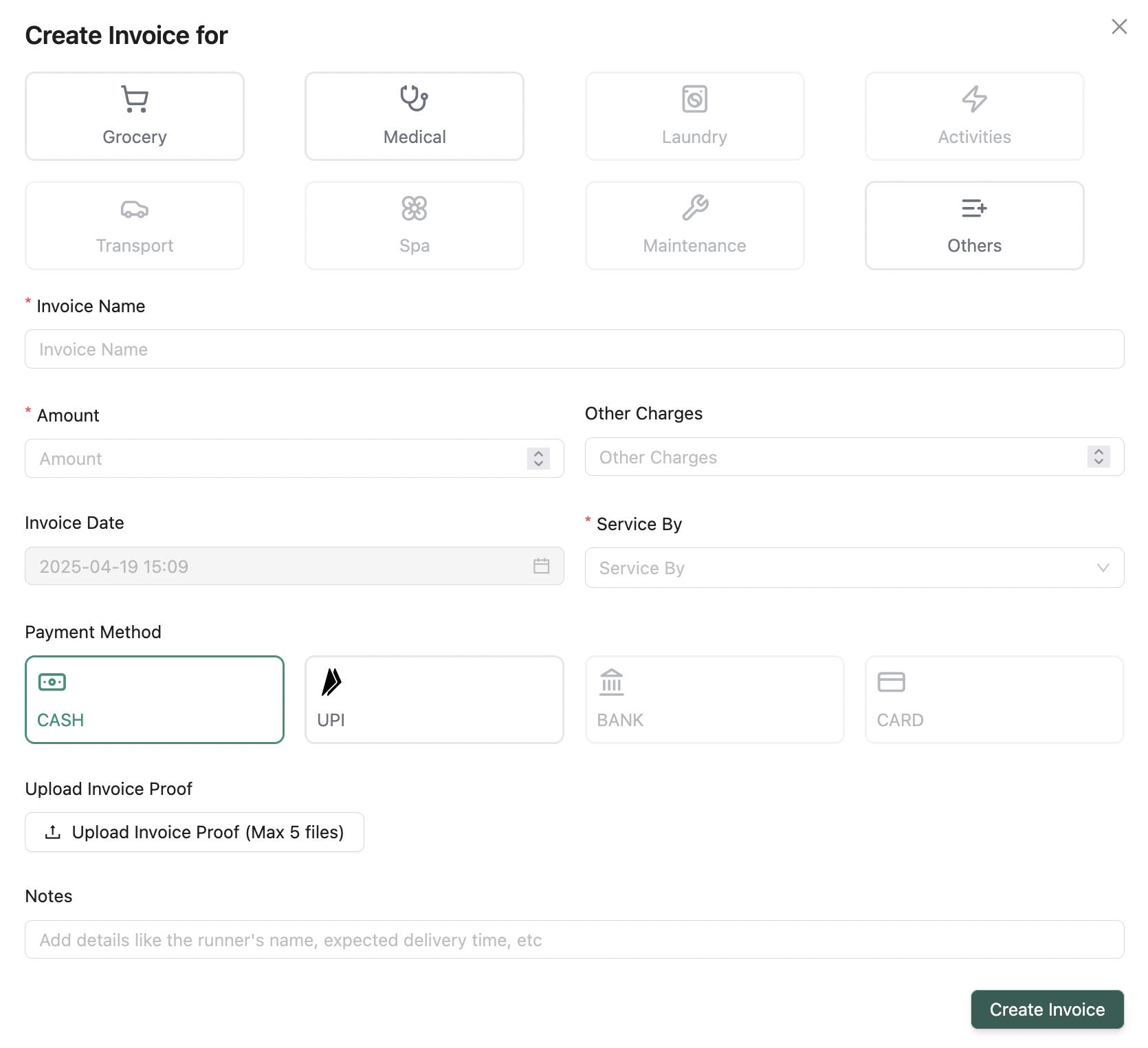The height and width of the screenshot is (1048, 1148).
Task: Select the Grocery cart icon
Action: [135, 99]
